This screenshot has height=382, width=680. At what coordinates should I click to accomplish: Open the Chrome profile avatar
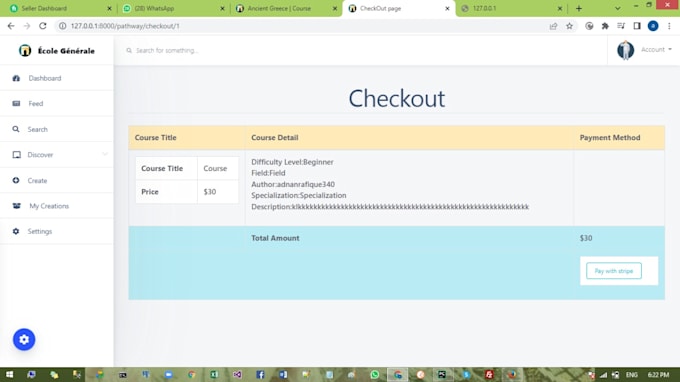pos(653,26)
